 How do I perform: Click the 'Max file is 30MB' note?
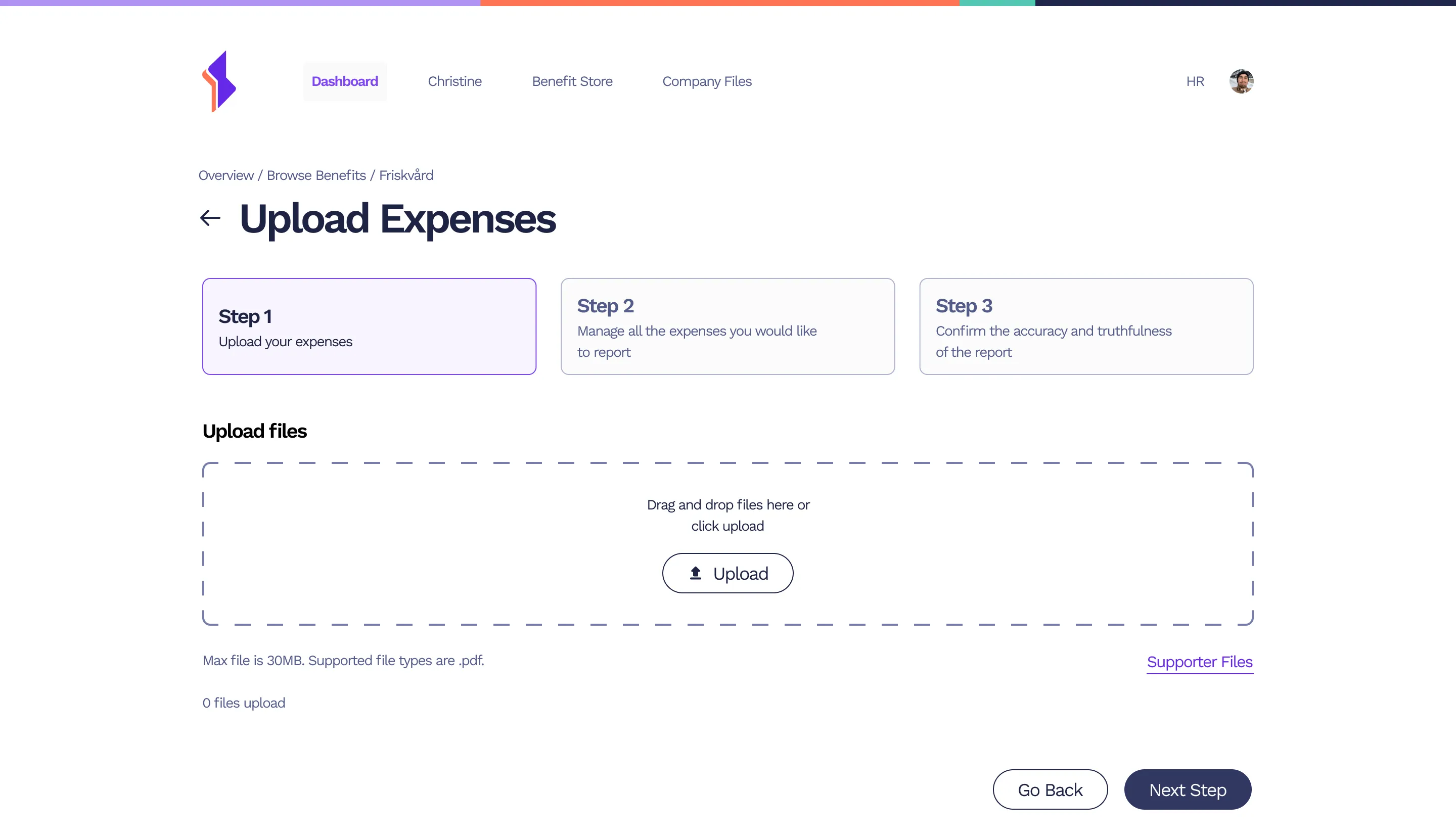tap(343, 661)
